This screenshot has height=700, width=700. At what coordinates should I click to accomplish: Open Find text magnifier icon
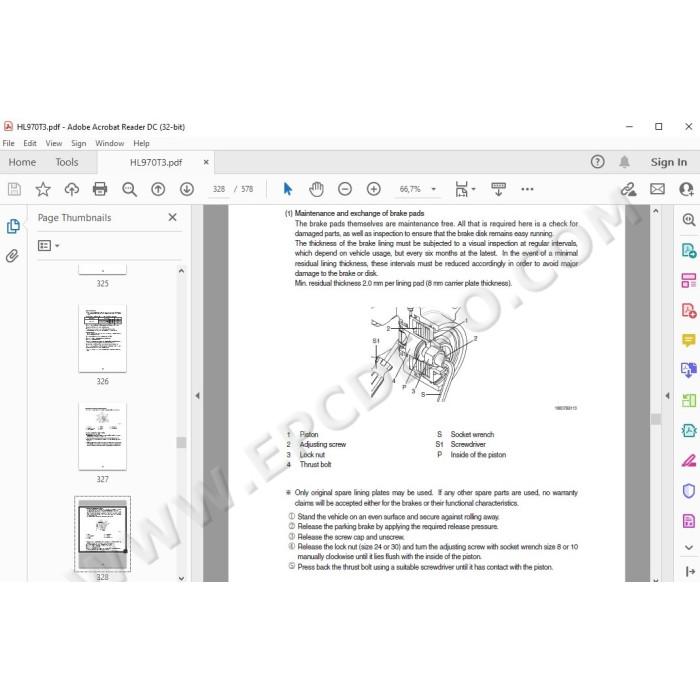click(129, 189)
